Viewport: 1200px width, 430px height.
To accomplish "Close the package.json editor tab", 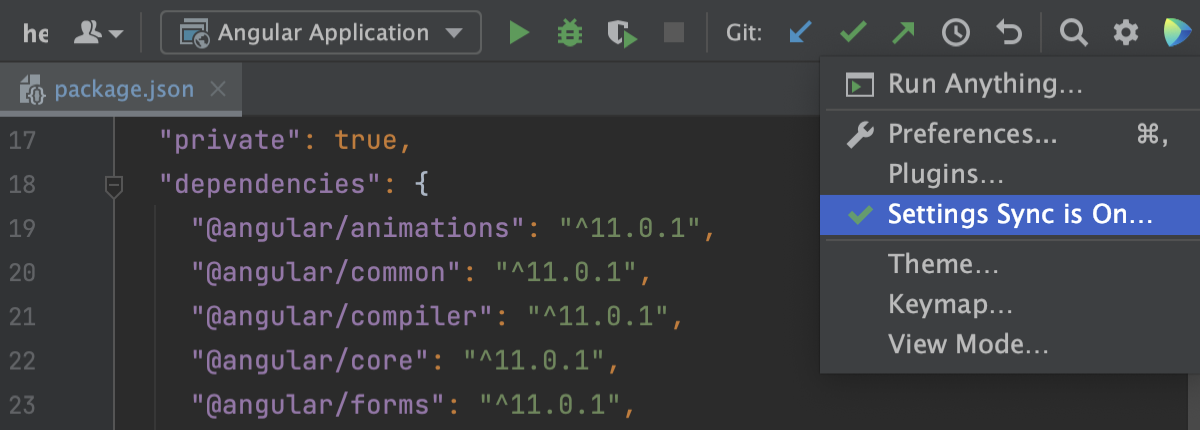I will [218, 90].
